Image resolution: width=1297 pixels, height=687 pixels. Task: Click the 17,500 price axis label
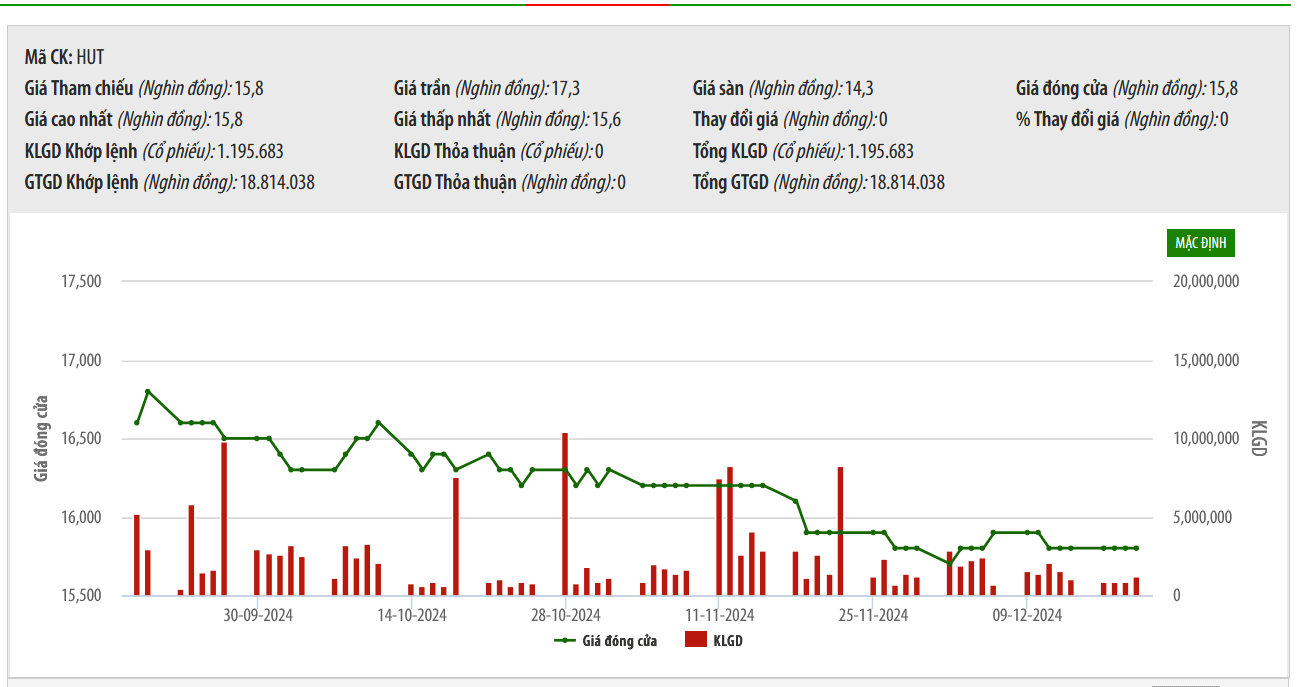coord(82,282)
